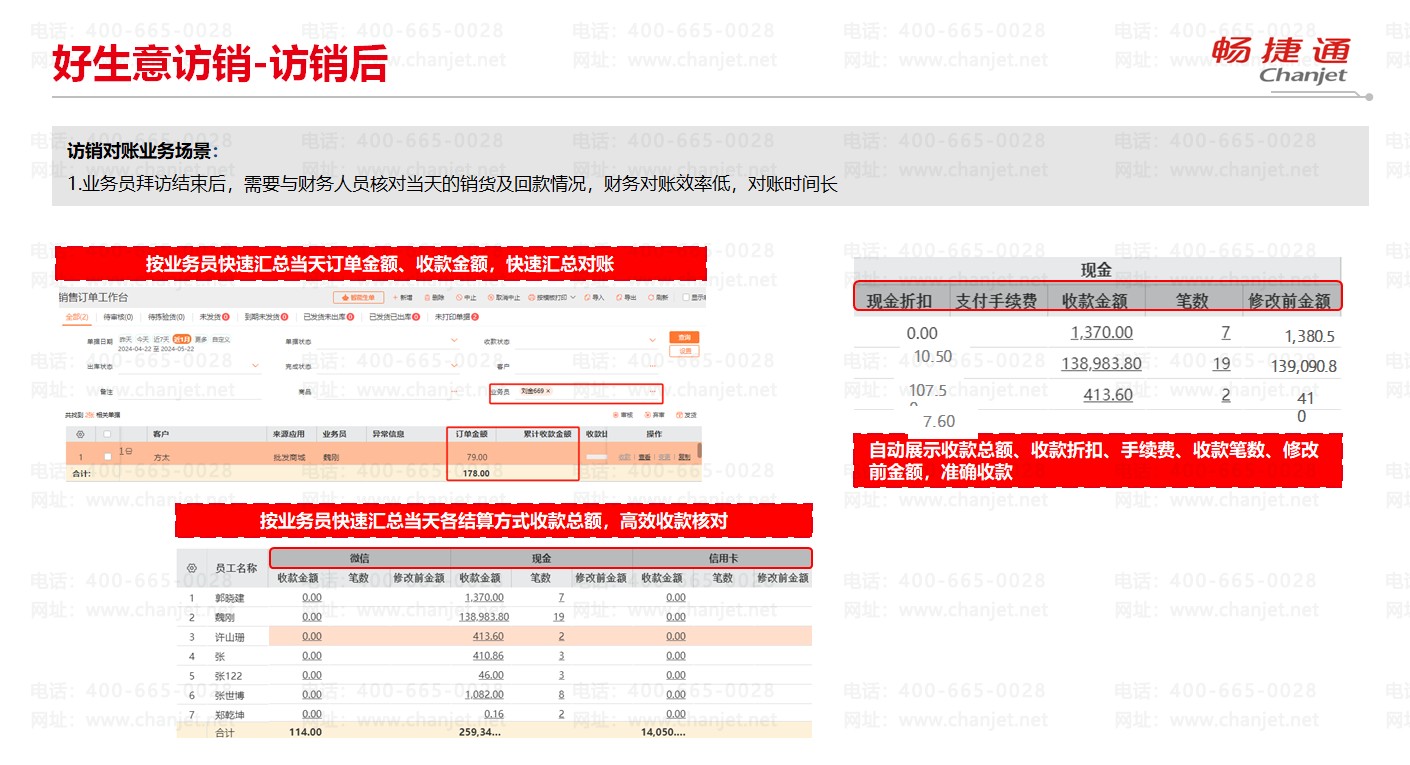The width and height of the screenshot is (1410, 765).
Task: Select the 近7天 date quick filter
Action: coord(161,339)
